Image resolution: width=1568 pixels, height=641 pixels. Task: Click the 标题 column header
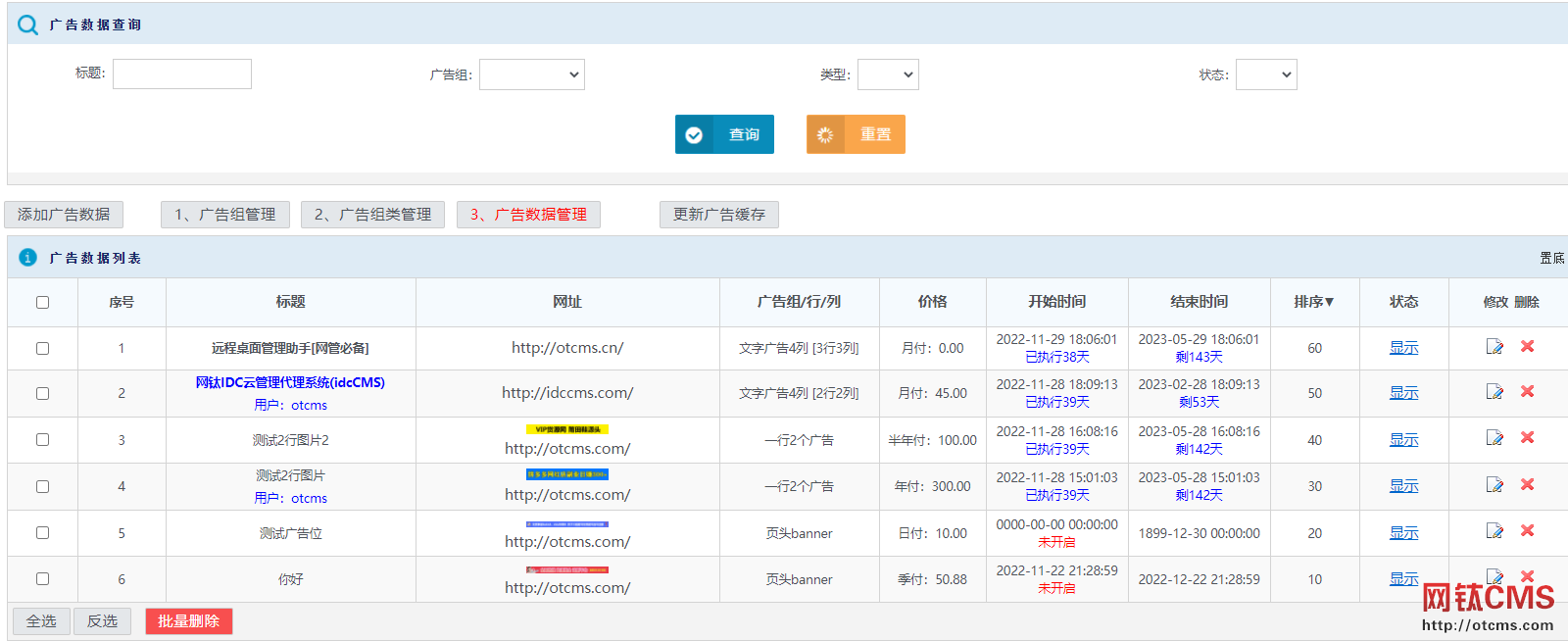(x=290, y=302)
